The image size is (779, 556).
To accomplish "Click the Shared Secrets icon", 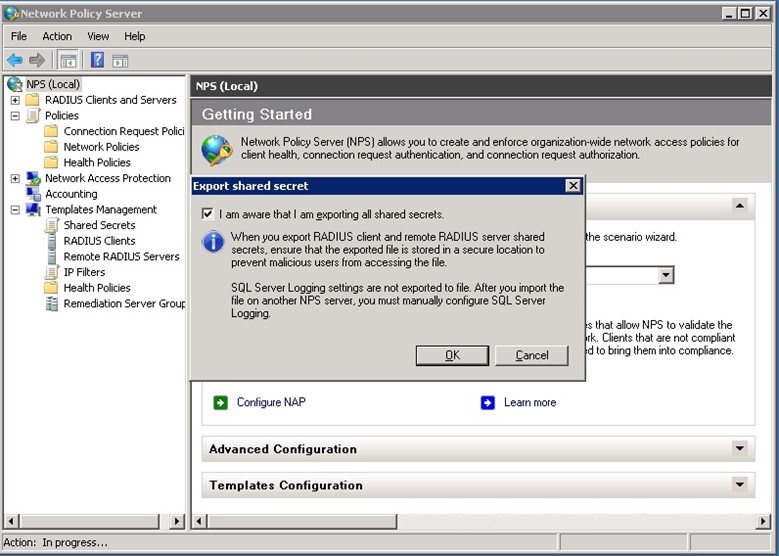I will click(x=51, y=225).
